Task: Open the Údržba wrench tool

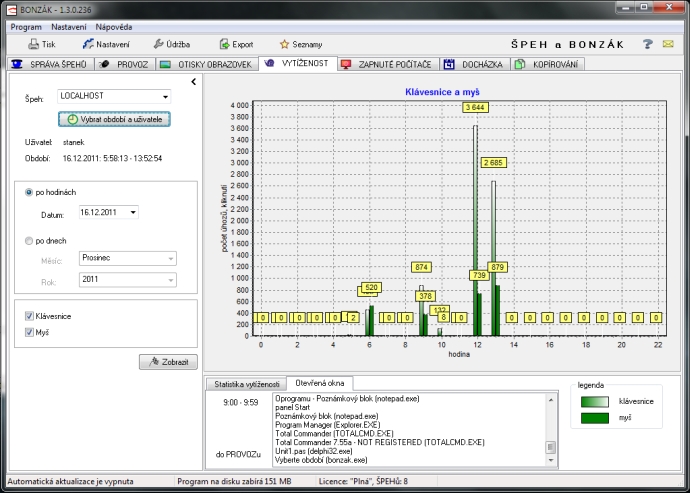Action: [172, 44]
